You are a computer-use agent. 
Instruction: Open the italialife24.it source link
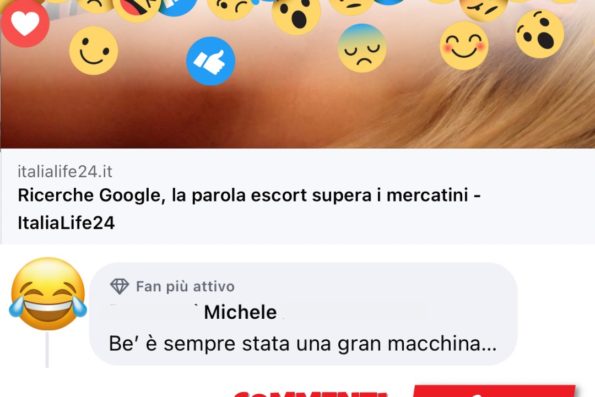click(x=65, y=172)
